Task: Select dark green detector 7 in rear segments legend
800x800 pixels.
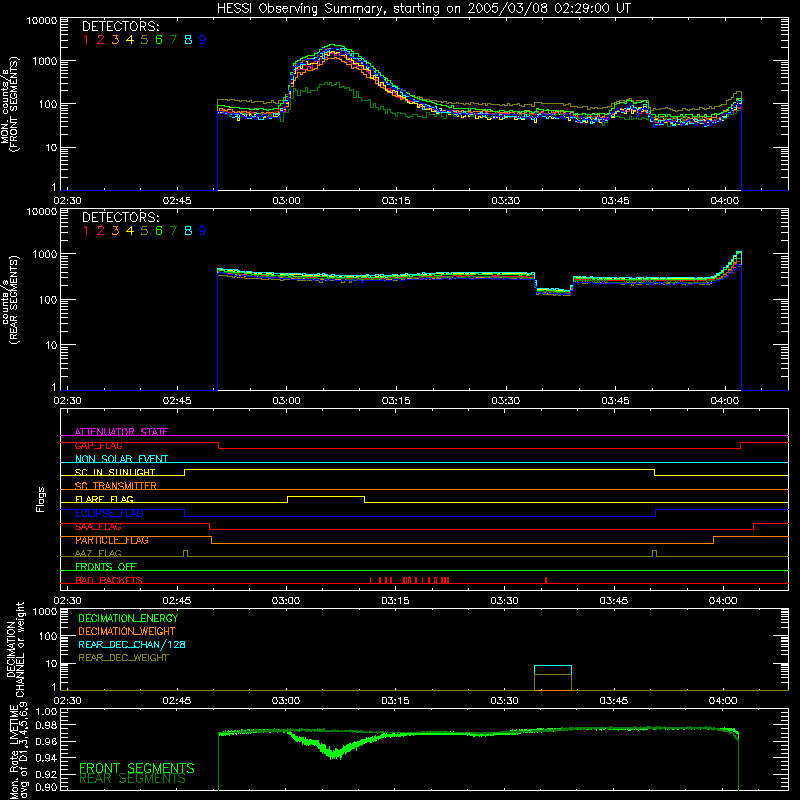Action: 173,231
